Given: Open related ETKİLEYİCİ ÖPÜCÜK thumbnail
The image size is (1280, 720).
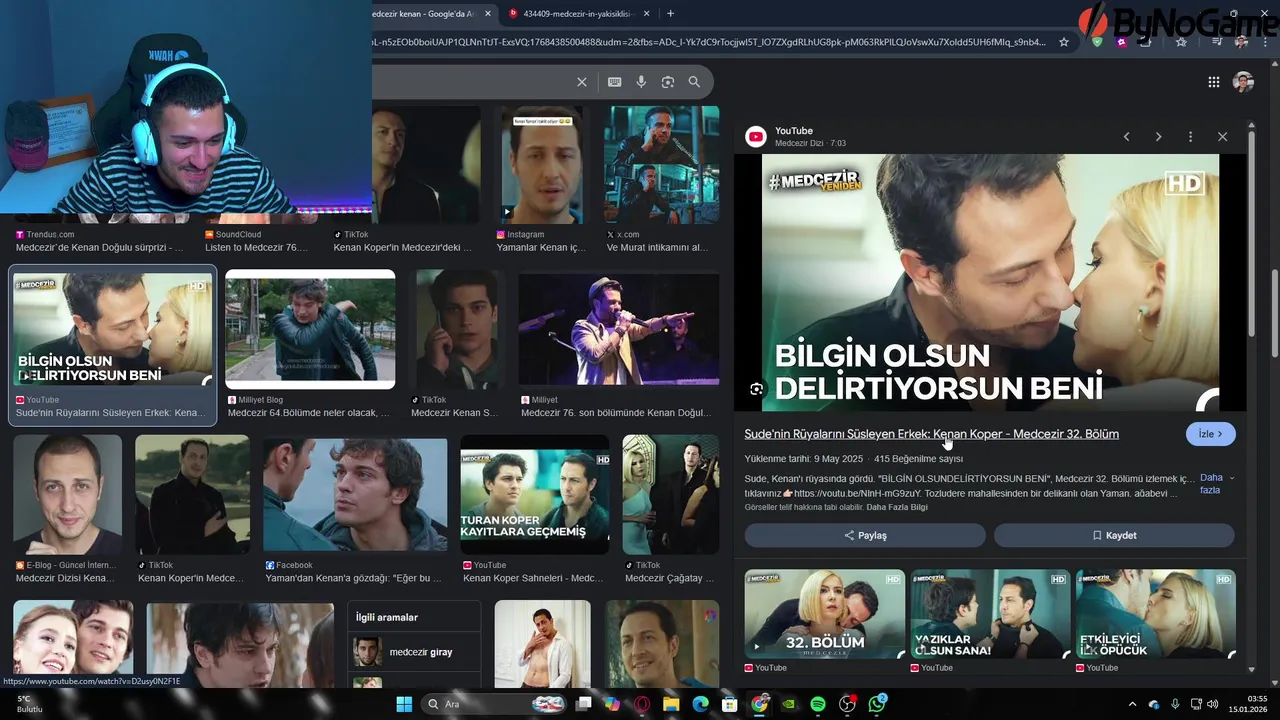Looking at the screenshot, I should tap(1156, 615).
